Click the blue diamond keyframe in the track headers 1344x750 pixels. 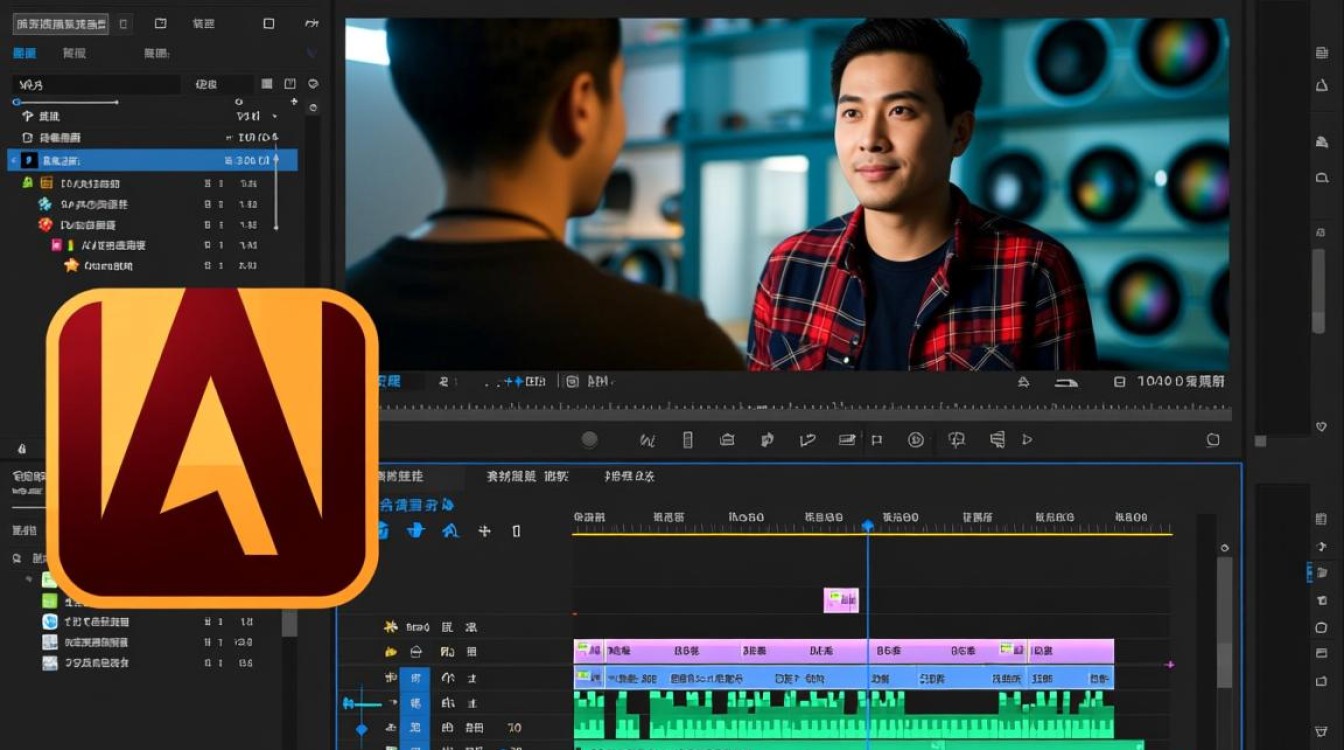pyautogui.click(x=362, y=730)
